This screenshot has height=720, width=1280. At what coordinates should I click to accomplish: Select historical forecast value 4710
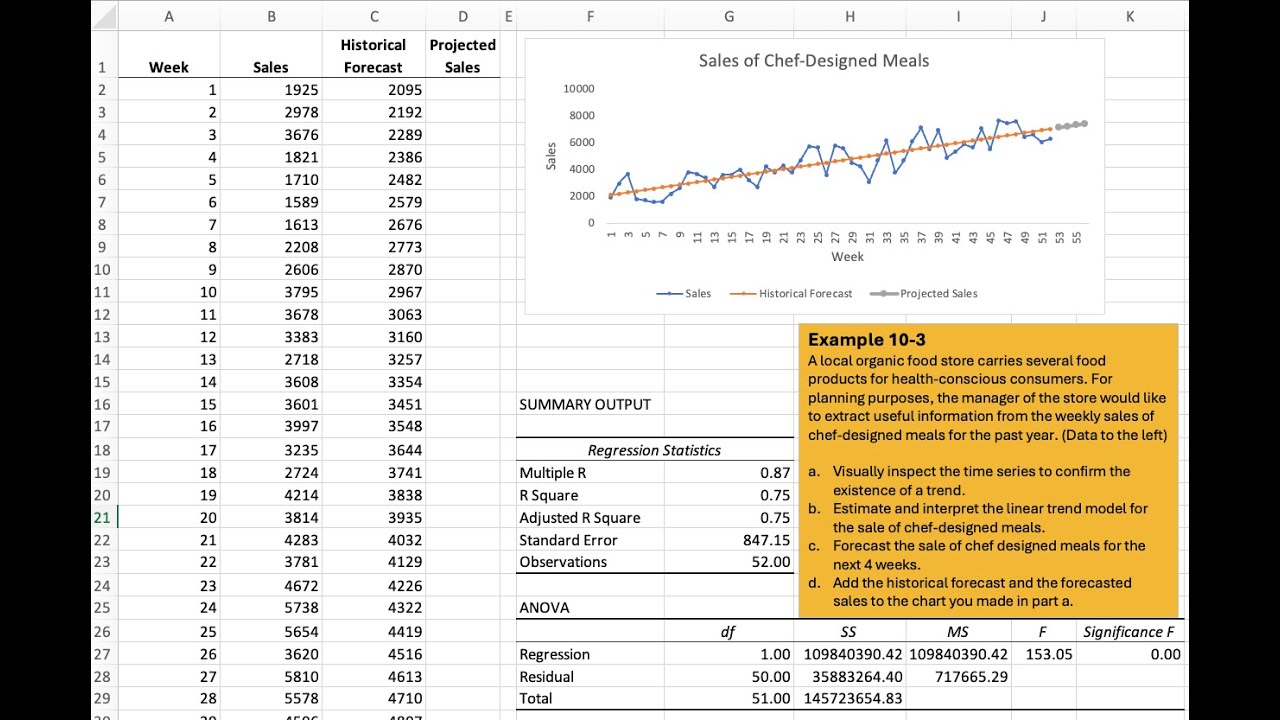(373, 698)
